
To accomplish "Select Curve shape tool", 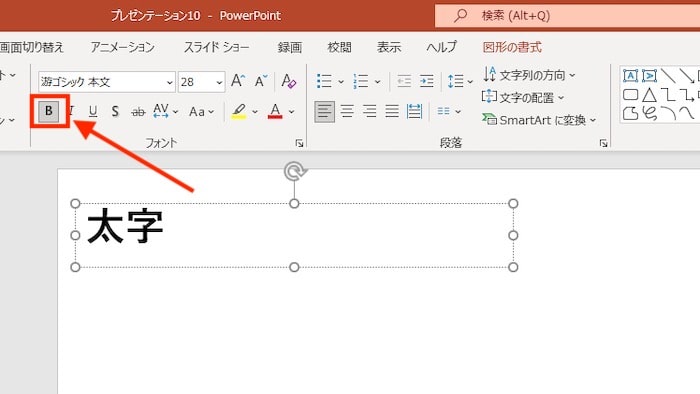I will 687,113.
